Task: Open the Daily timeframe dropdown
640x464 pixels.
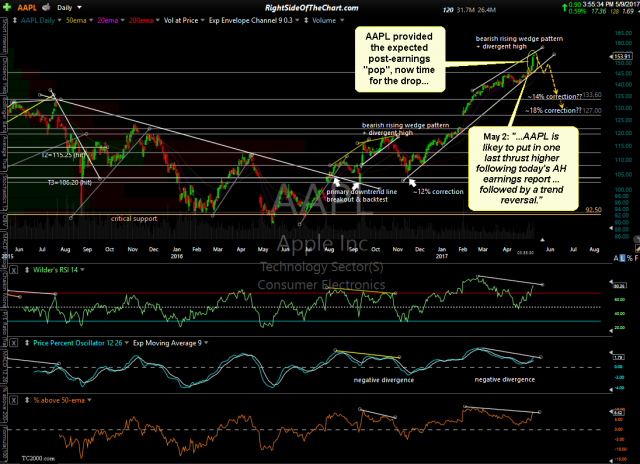Action: coord(80,7)
